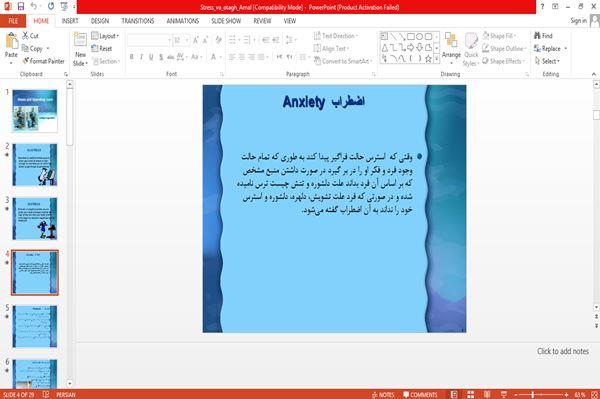Viewport: 600px width, 399px height.
Task: Click the Shape Outline button
Action: (504, 48)
